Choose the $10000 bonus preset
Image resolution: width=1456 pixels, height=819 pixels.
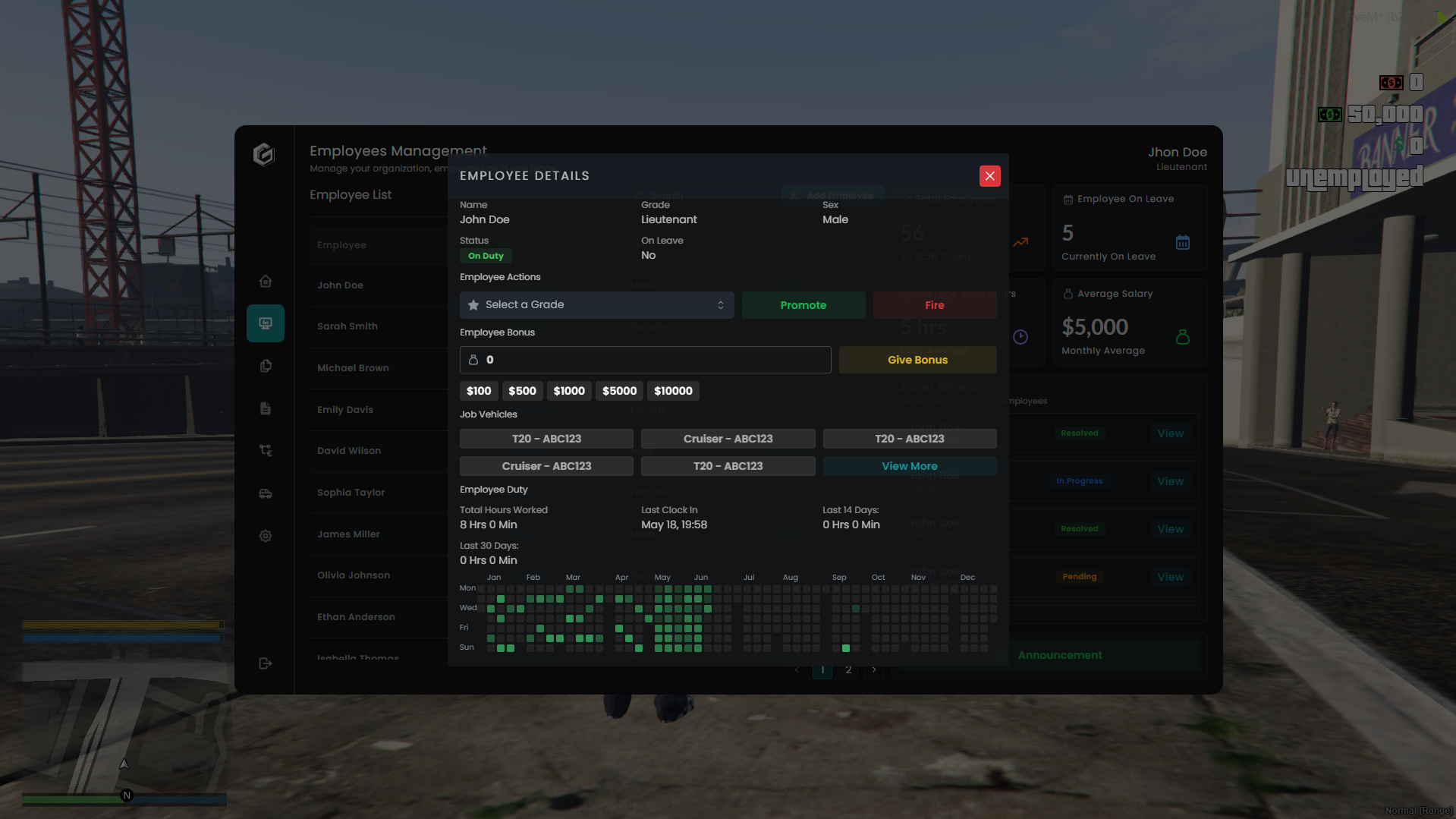[673, 391]
